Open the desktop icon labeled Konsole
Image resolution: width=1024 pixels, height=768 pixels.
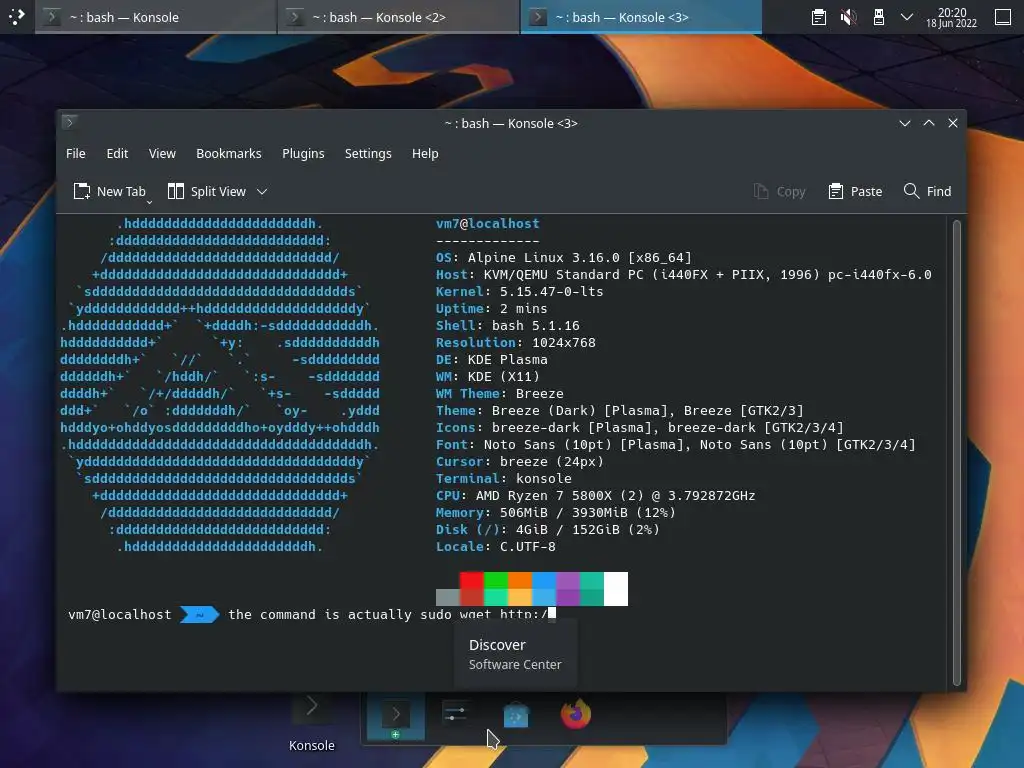point(312,722)
